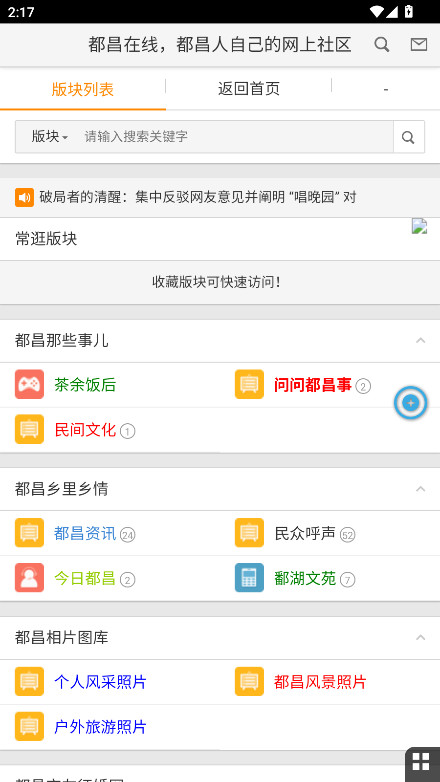Viewport: 440px width, 782px height.
Task: Tap the orange speaker announcement icon
Action: pos(24,197)
